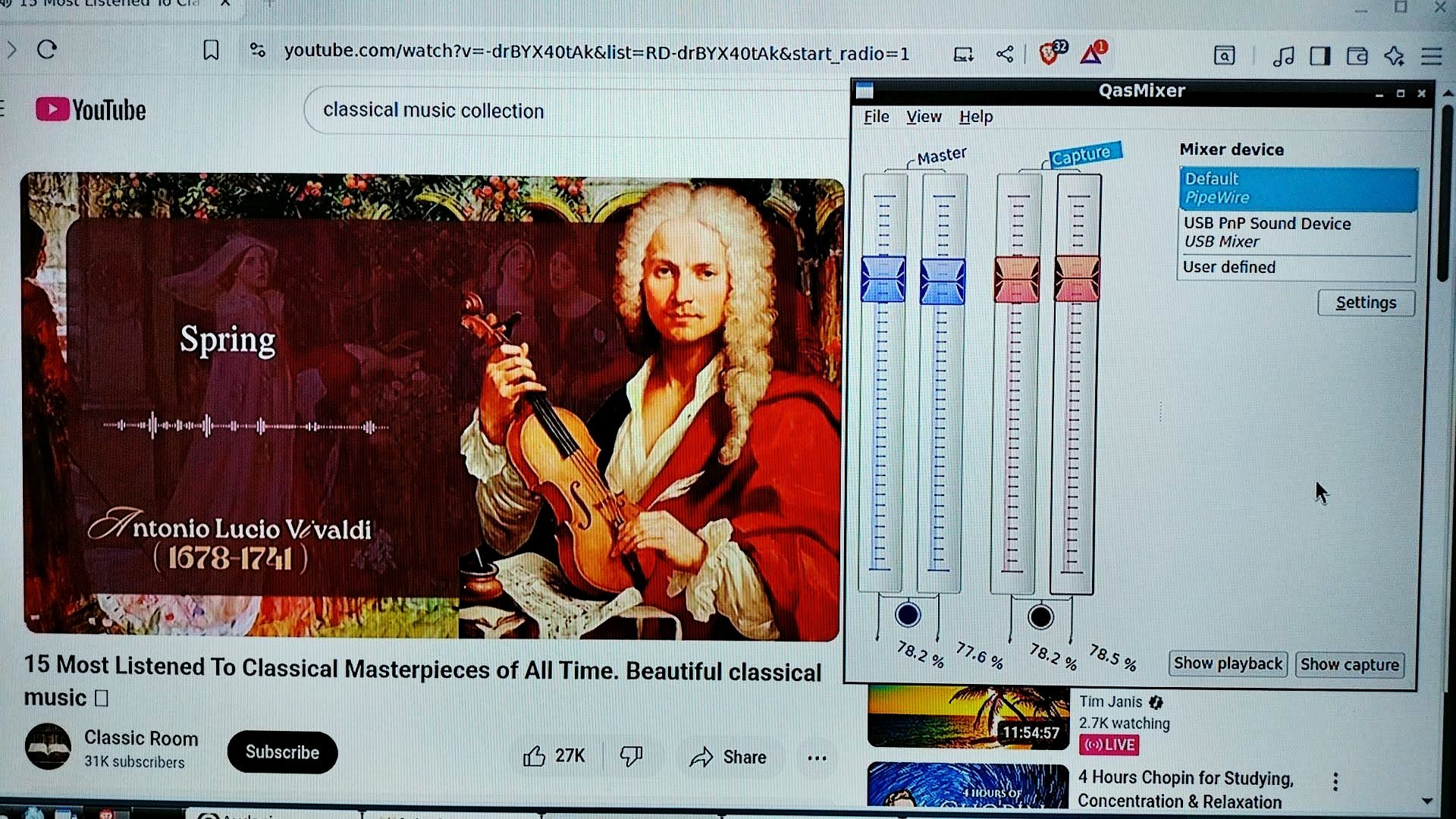This screenshot has width=1456, height=819.
Task: Go forward with browser forward arrow
Action: point(11,50)
